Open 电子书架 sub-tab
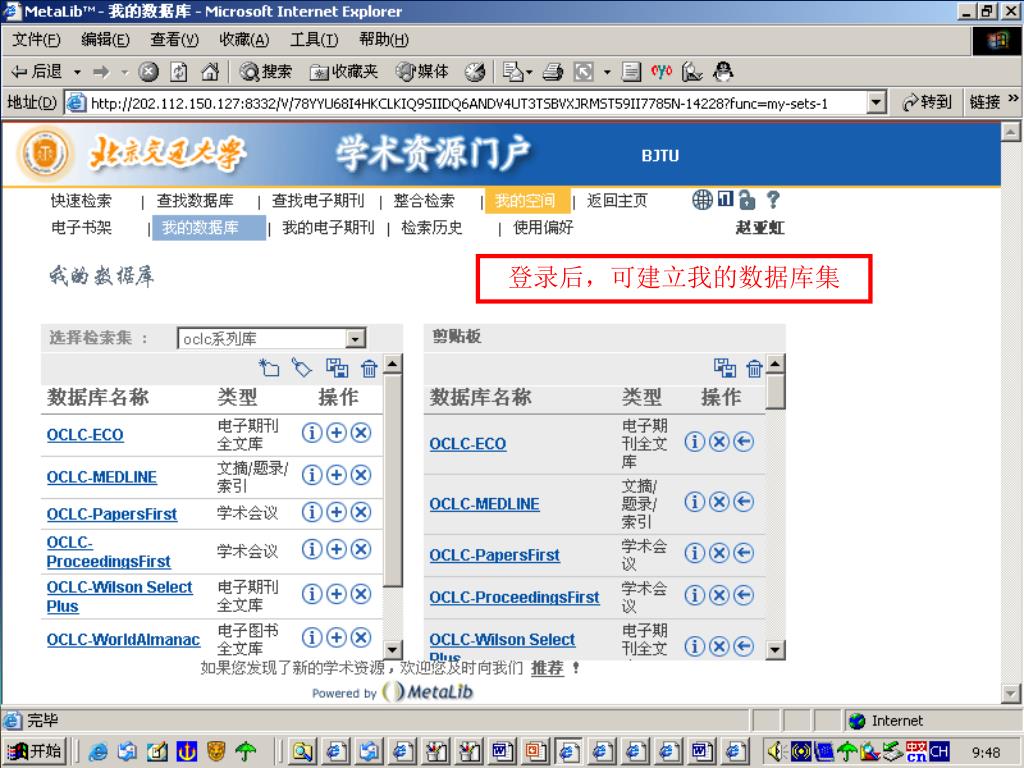1024x768 pixels. coord(82,227)
